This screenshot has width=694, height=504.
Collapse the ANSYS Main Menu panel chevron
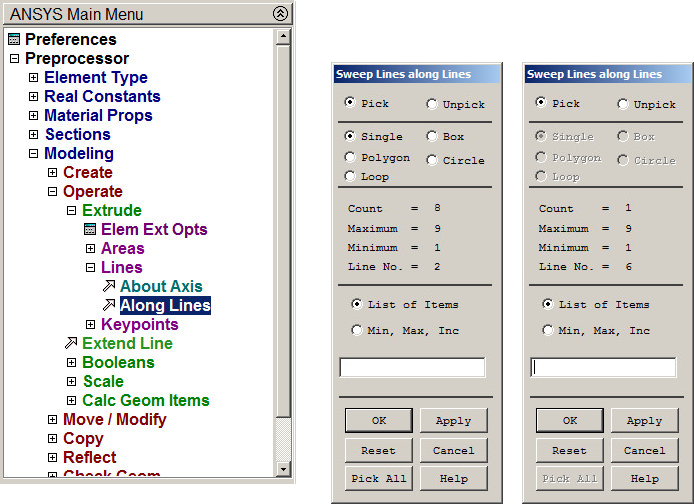280,14
